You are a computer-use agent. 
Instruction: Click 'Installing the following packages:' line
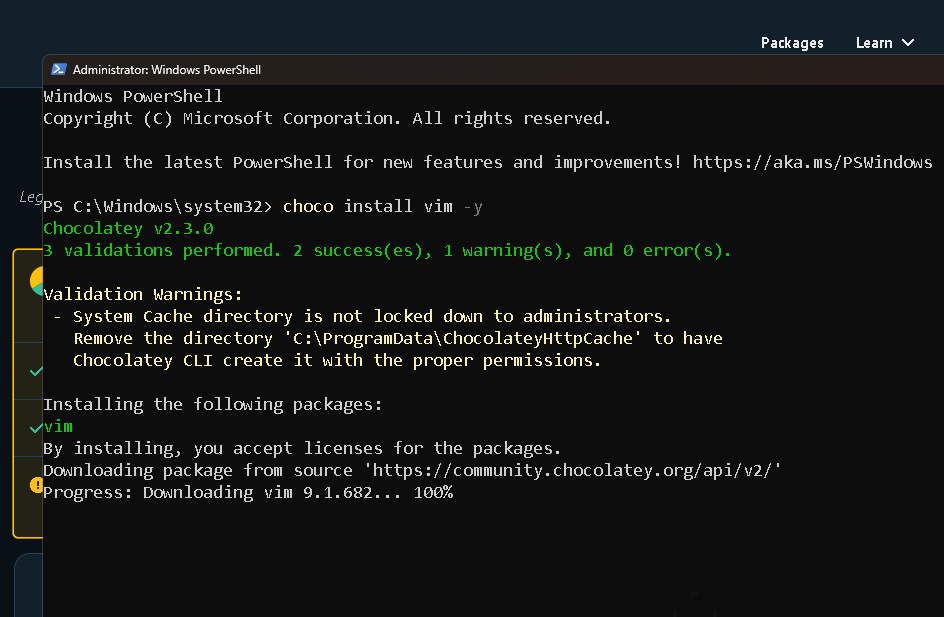click(x=213, y=405)
